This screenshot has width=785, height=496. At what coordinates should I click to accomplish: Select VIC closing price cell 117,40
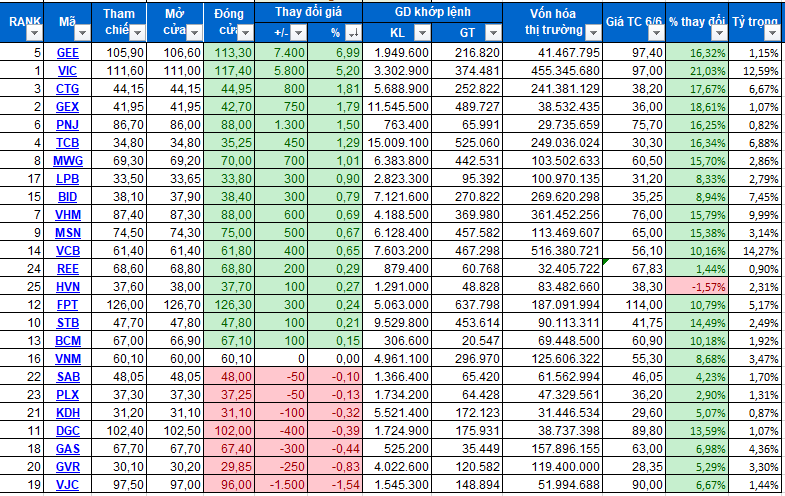tap(229, 71)
